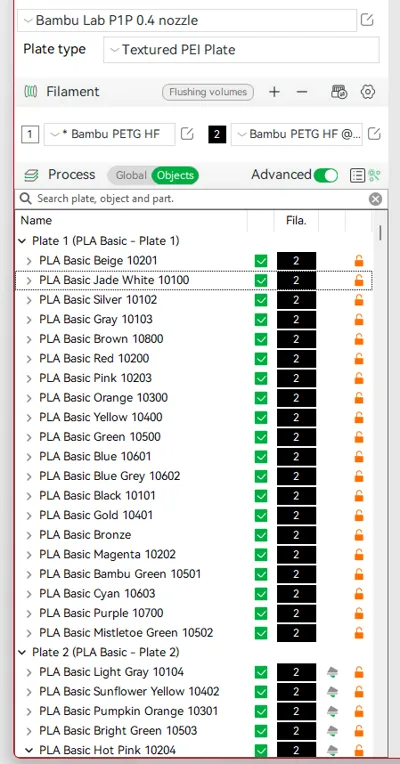Open filament 2 Bambu PETG HF dropdown
The image size is (400, 764).
[x=297, y=134]
